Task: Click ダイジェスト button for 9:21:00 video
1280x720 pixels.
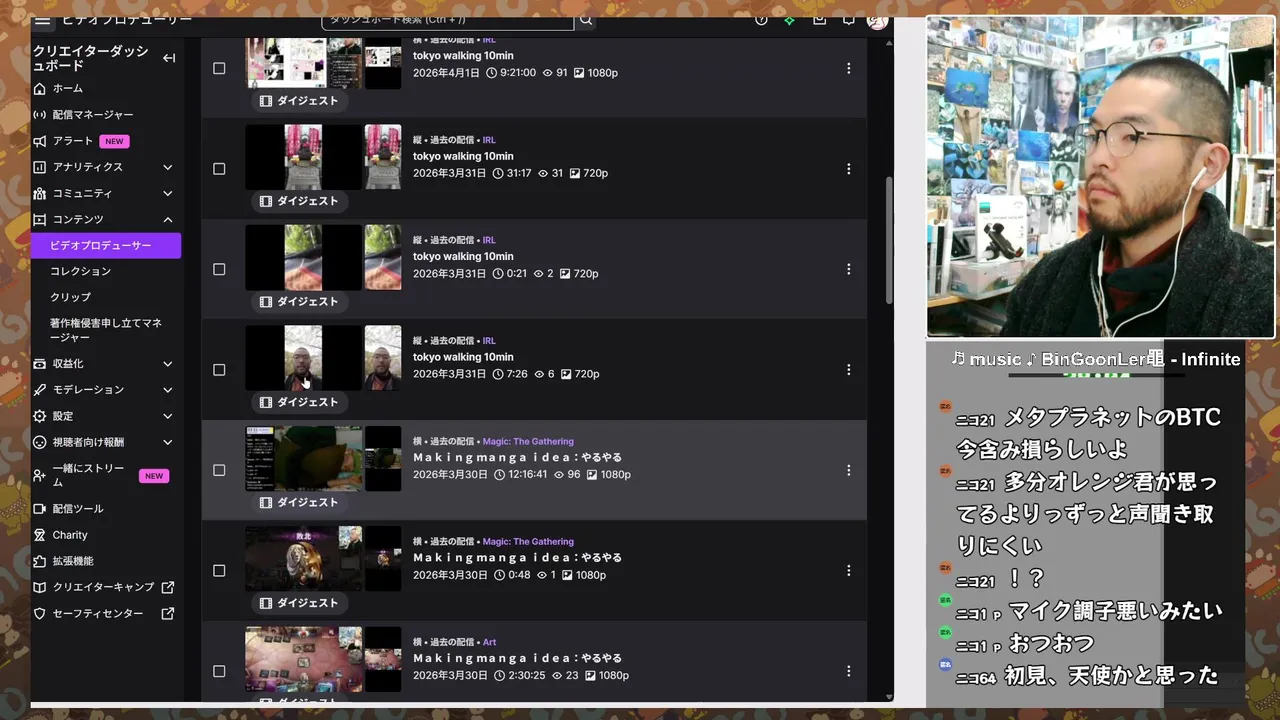Action: 299,101
